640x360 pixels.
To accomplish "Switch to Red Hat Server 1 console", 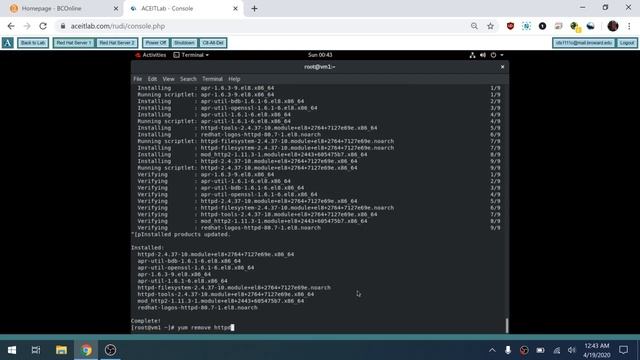I will coord(74,43).
